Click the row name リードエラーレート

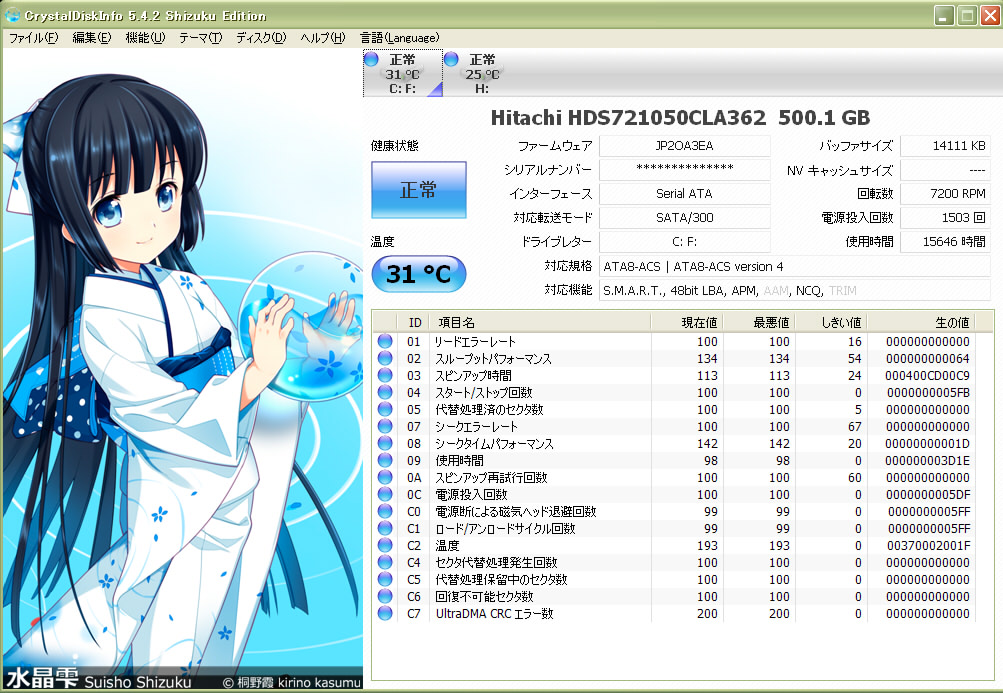tap(475, 342)
